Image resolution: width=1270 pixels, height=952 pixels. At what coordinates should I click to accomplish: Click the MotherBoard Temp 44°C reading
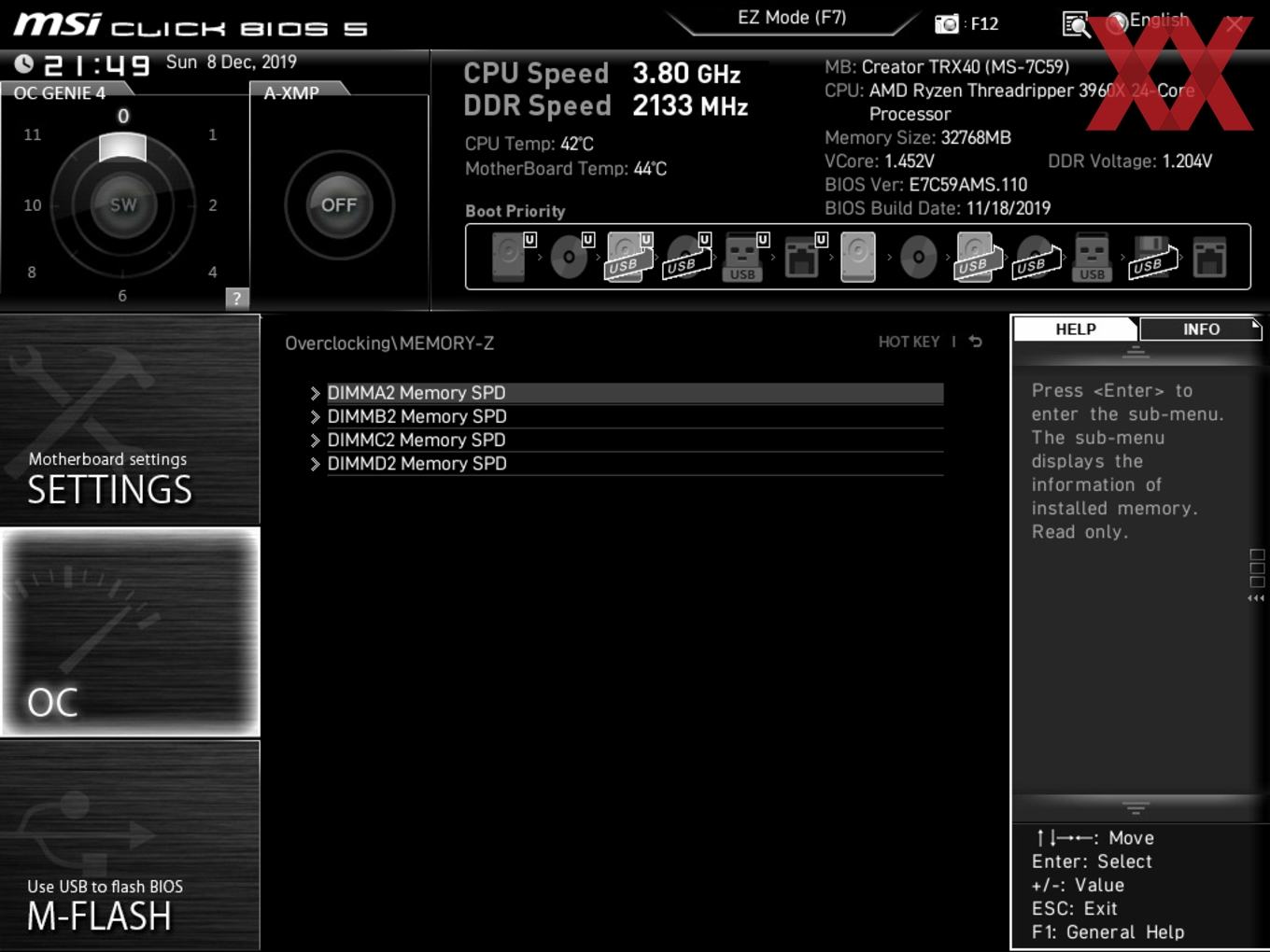click(566, 169)
